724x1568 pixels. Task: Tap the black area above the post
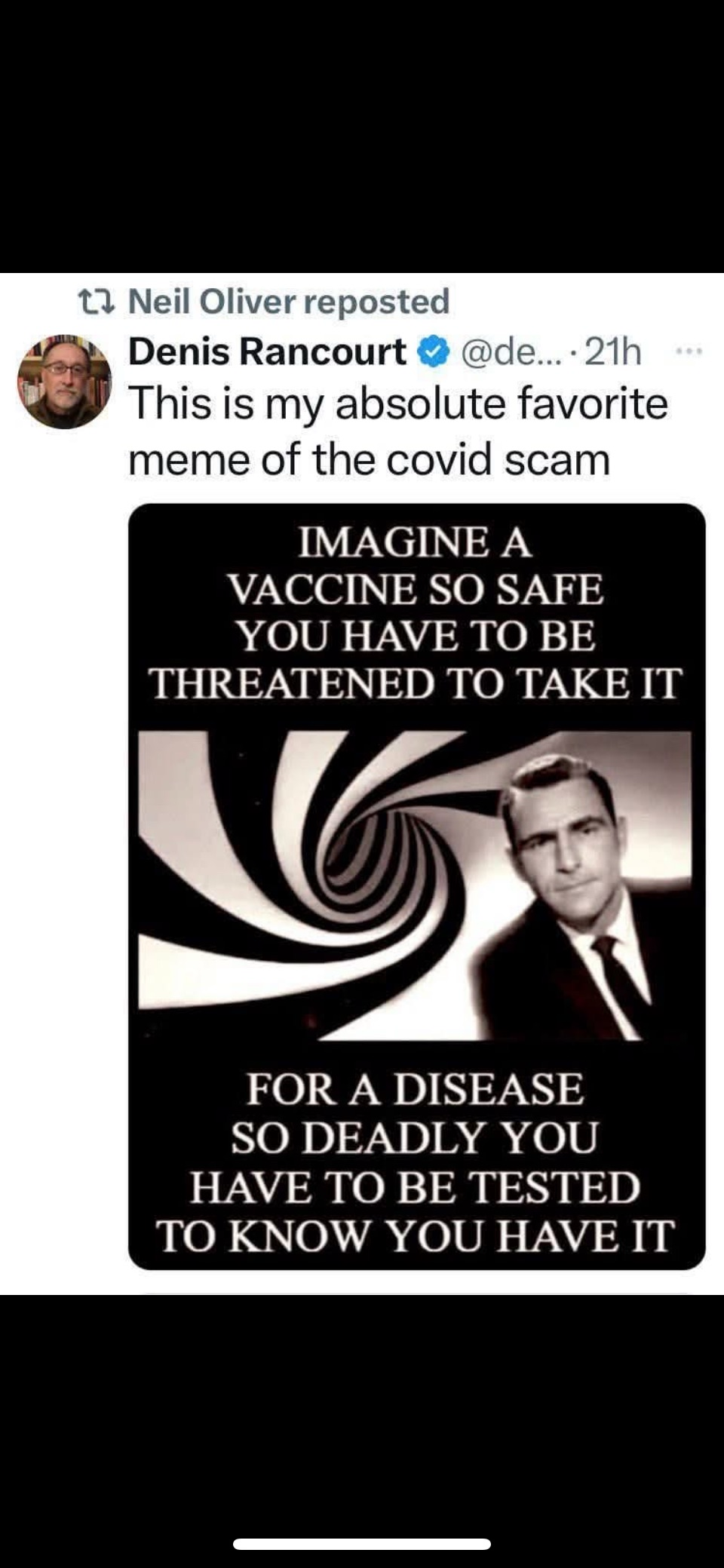(362, 136)
